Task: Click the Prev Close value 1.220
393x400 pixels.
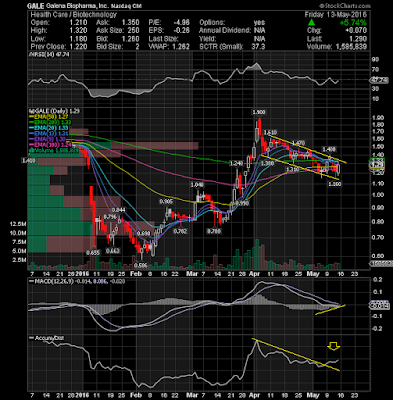Action: 78,47
